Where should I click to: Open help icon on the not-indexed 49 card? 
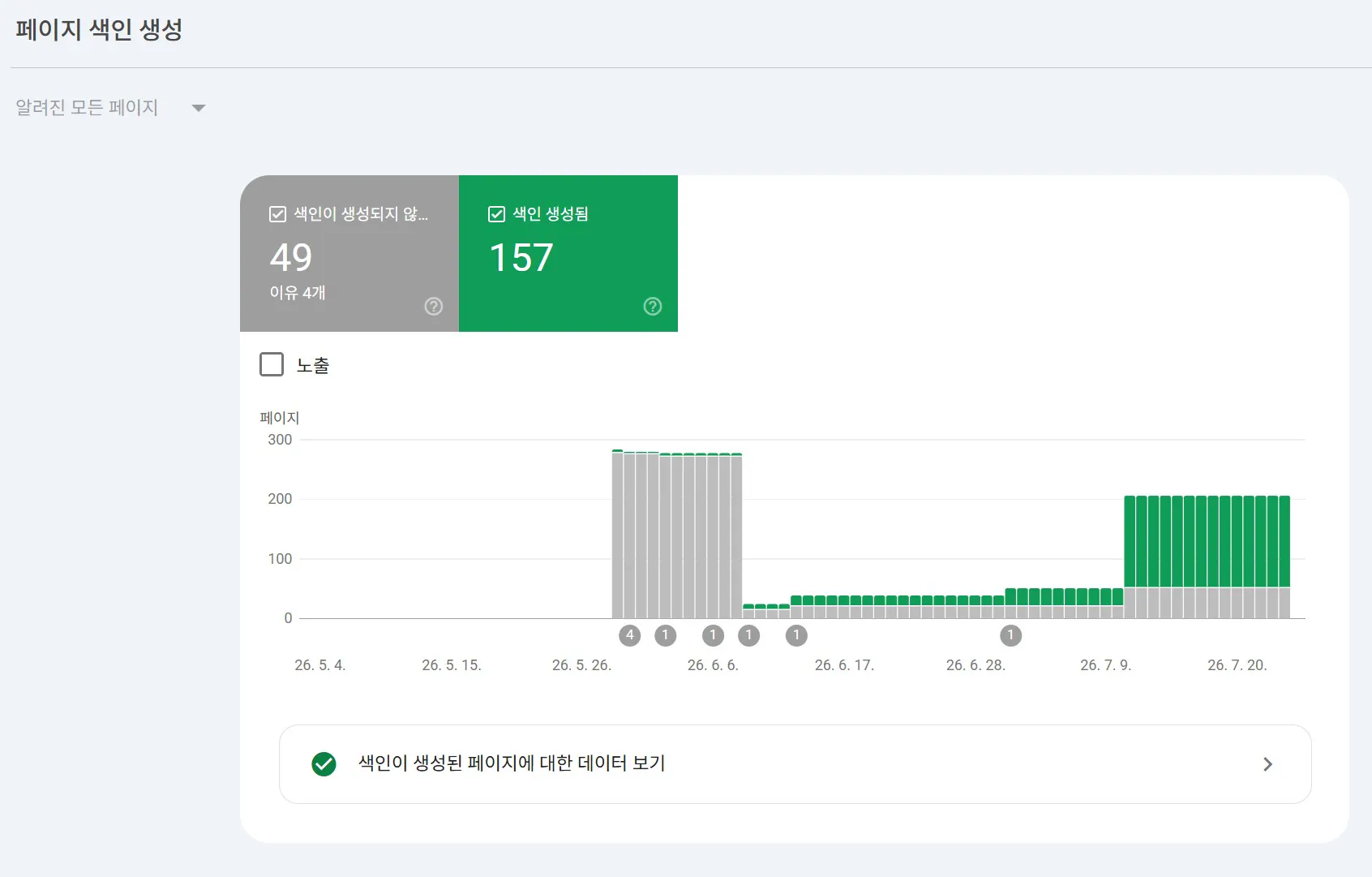[x=434, y=306]
